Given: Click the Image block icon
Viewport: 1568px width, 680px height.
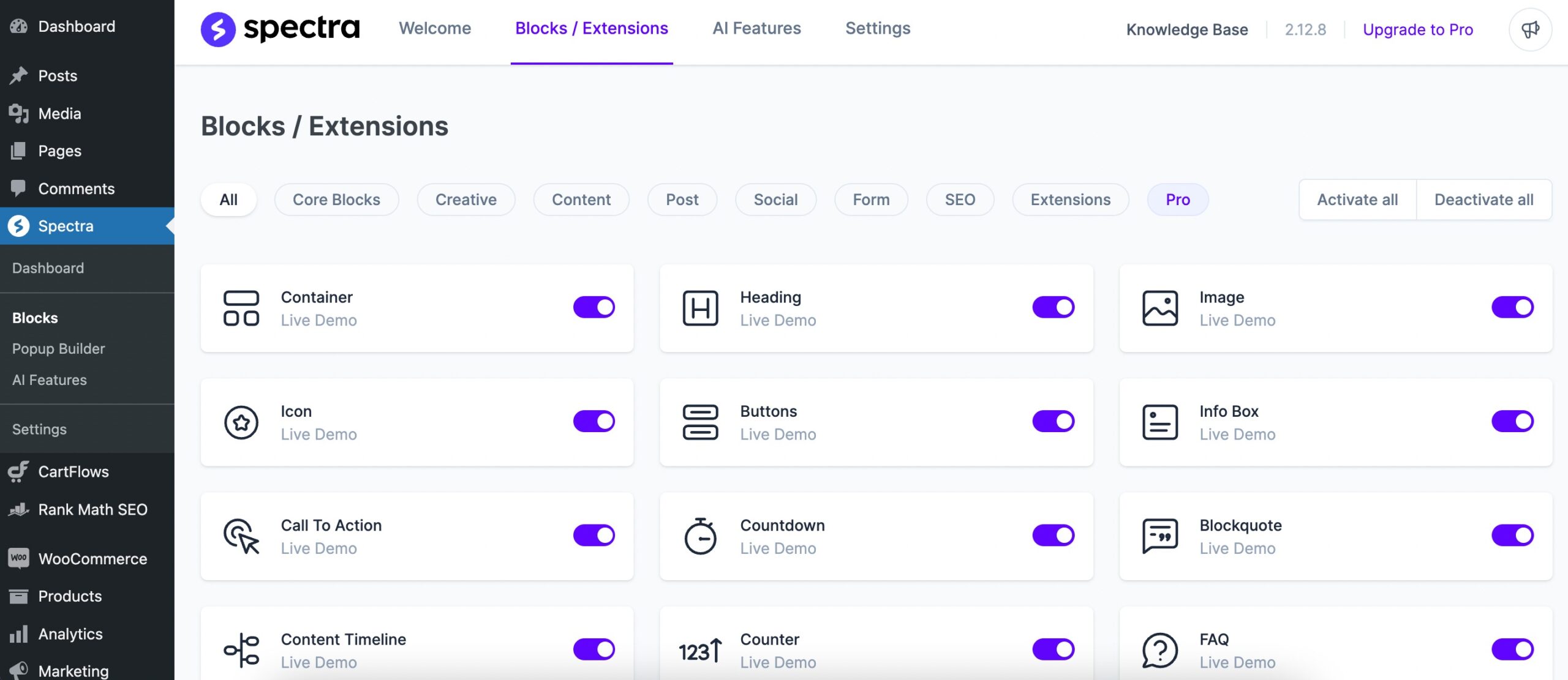Looking at the screenshot, I should coord(1160,308).
